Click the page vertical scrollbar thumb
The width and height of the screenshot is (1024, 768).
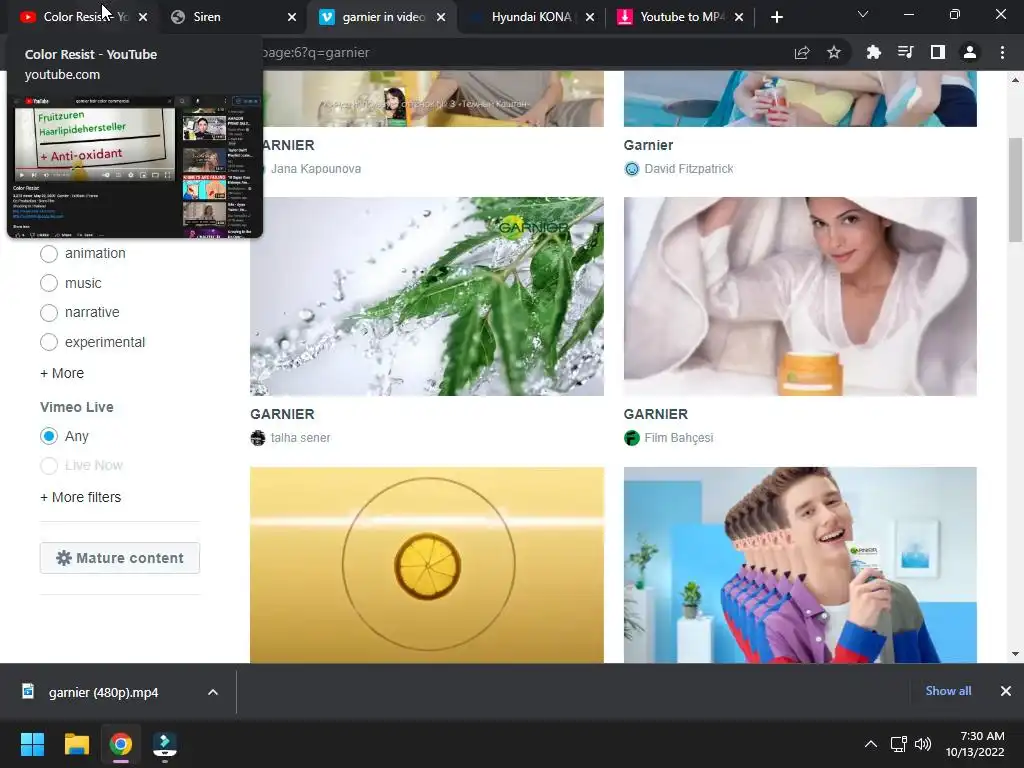pyautogui.click(x=1015, y=189)
